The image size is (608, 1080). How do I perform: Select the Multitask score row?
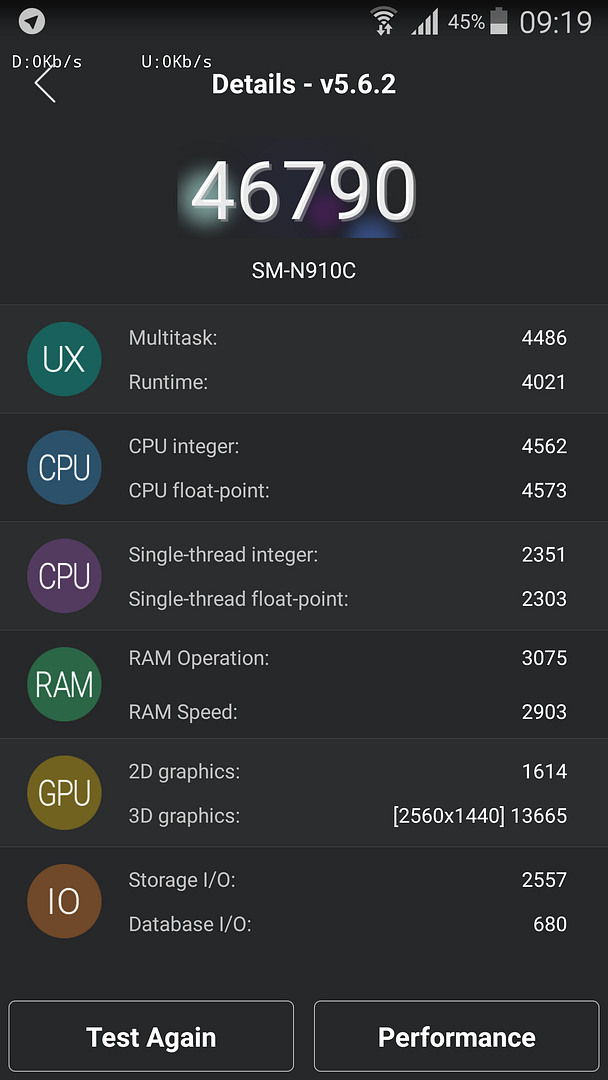347,338
